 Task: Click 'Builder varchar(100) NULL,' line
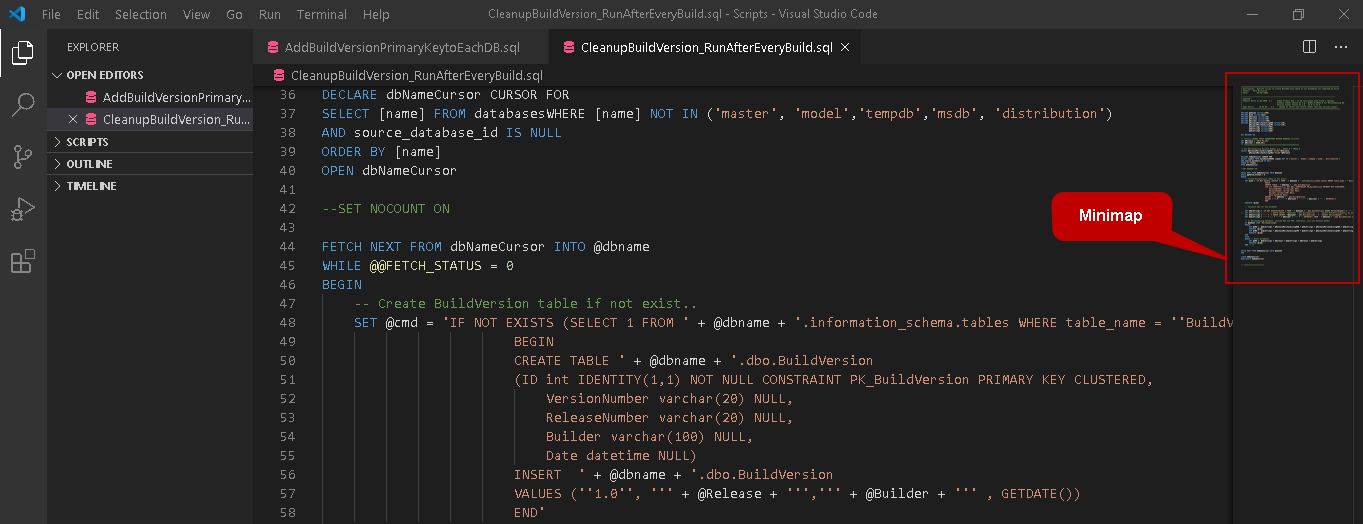coord(649,437)
